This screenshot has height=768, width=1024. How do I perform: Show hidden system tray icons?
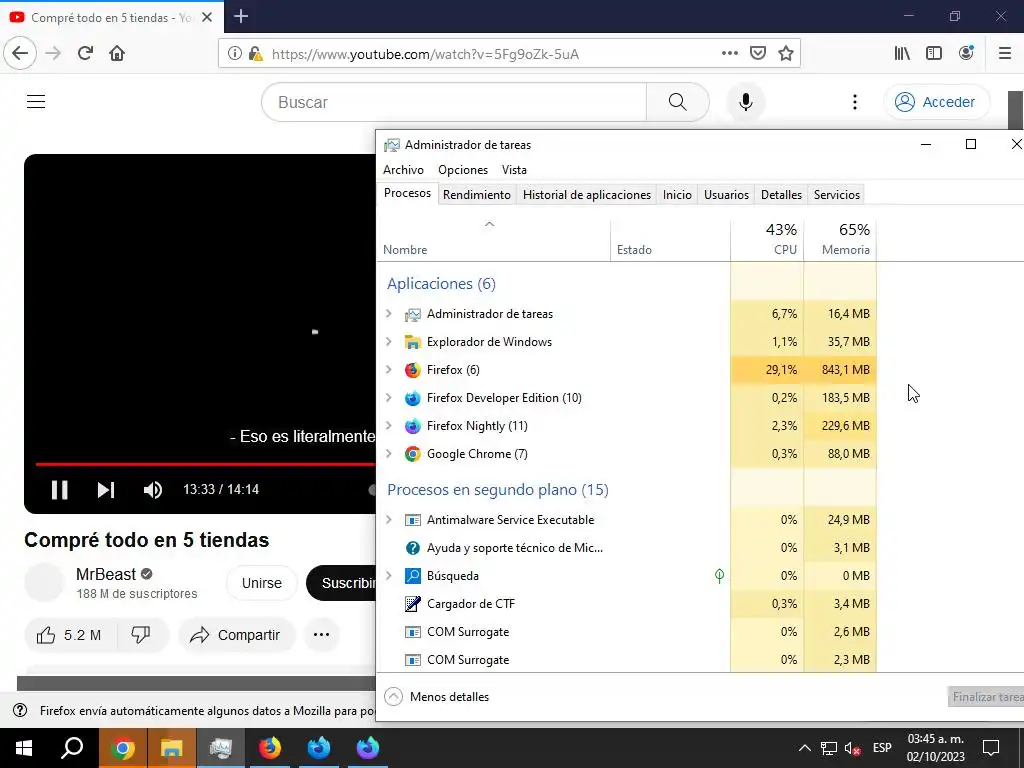(x=805, y=748)
